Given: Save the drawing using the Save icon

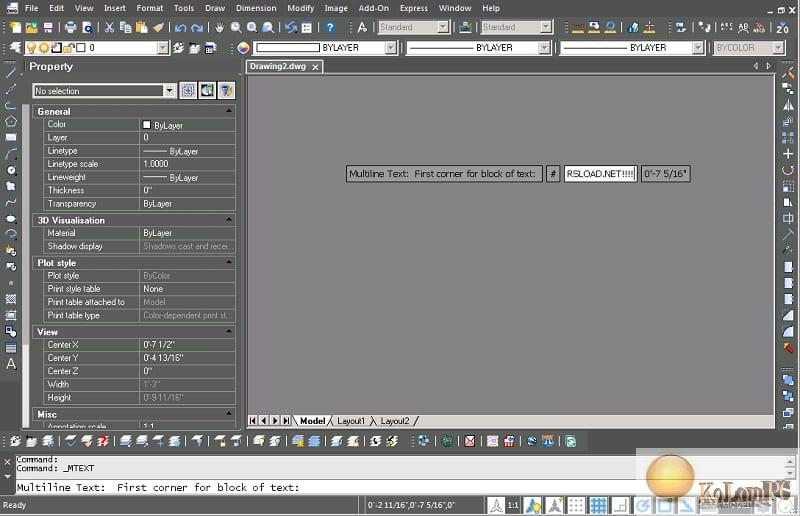Looking at the screenshot, I should [x=47, y=27].
